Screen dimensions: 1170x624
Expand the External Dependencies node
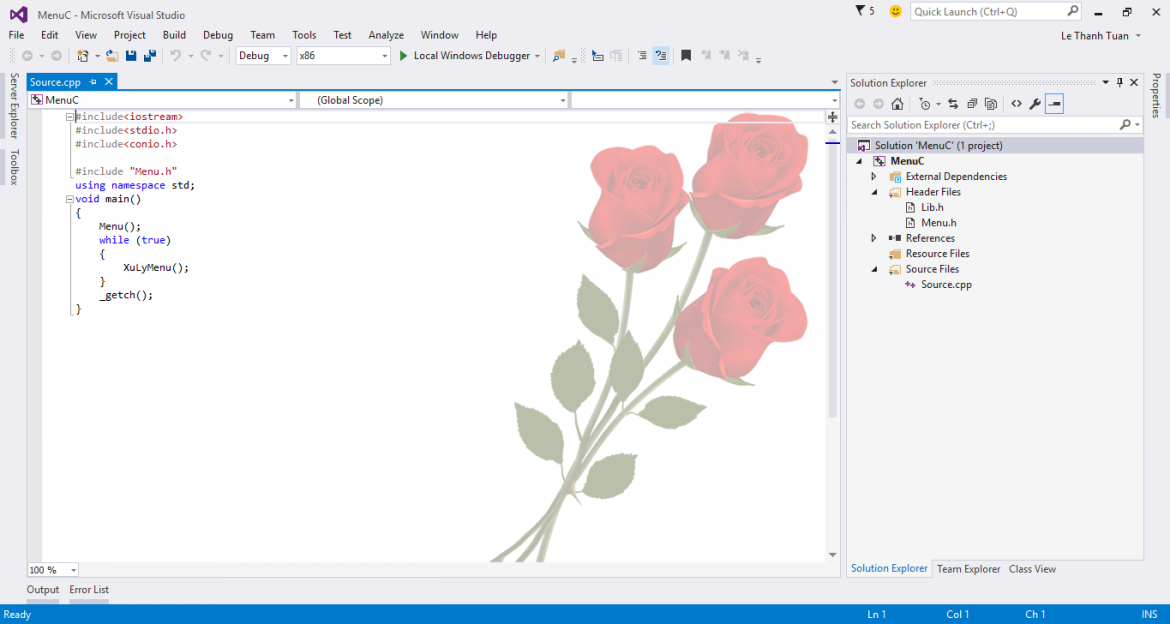tap(874, 177)
